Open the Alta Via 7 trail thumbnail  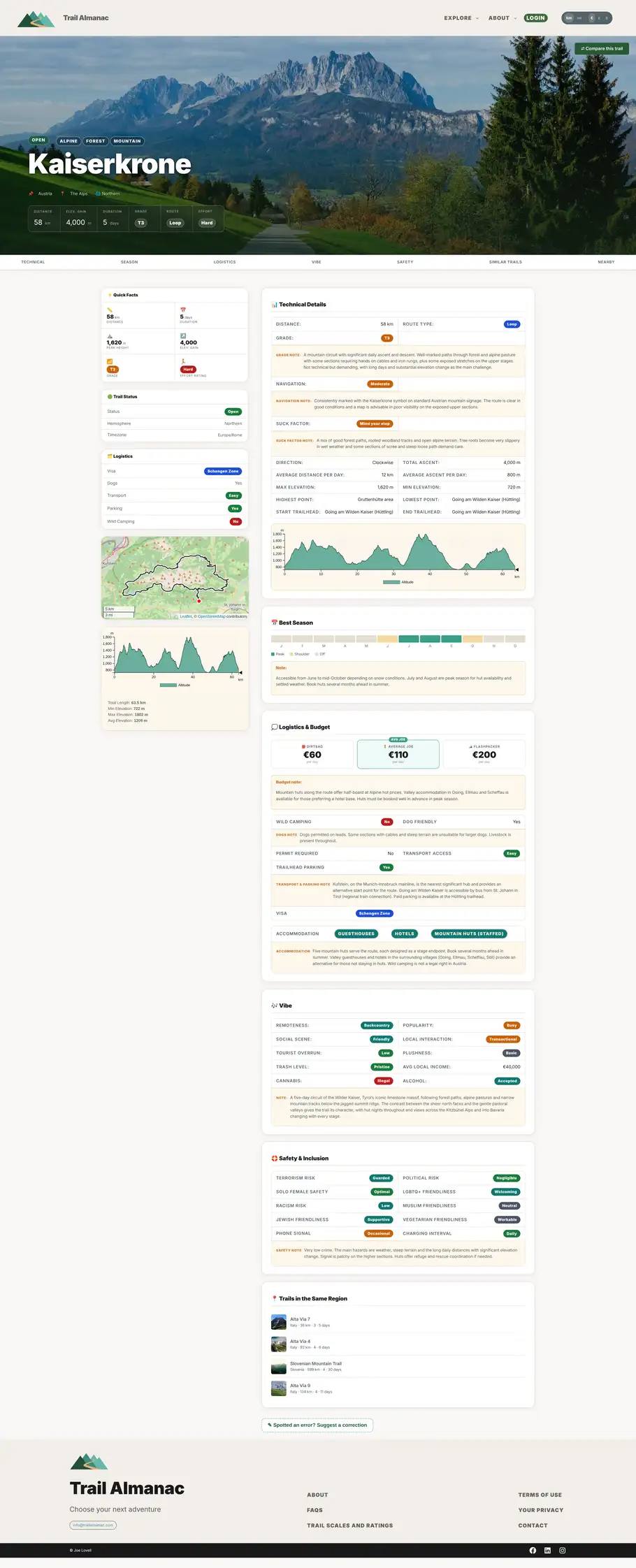[x=279, y=1322]
